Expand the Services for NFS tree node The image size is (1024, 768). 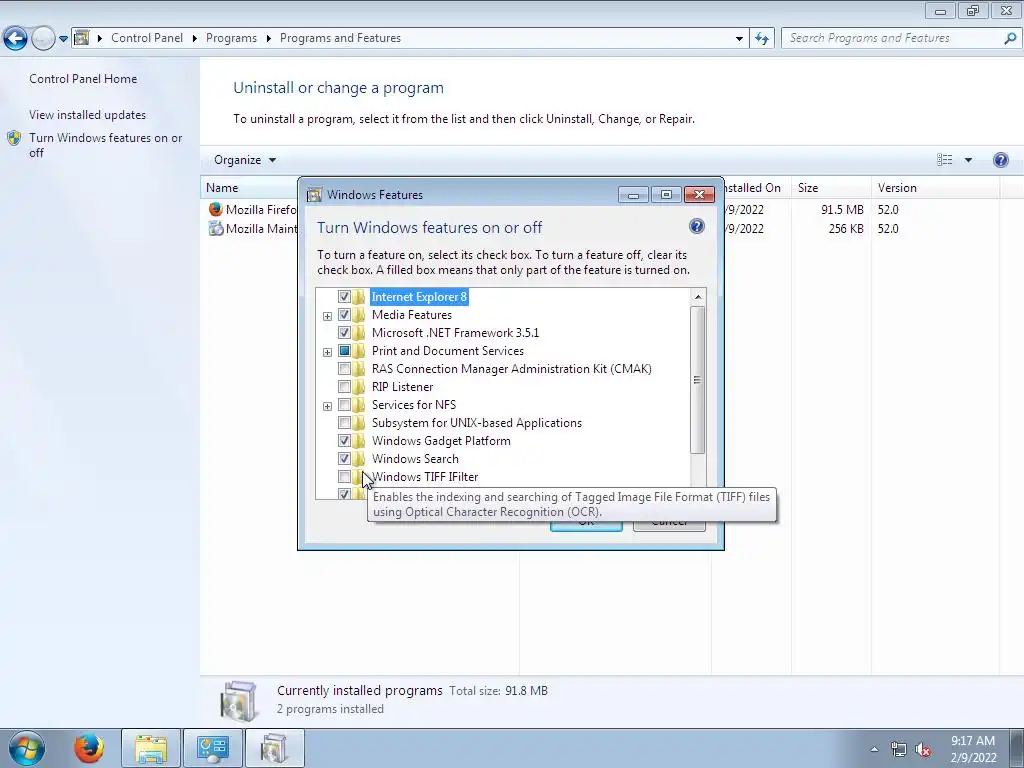point(327,406)
